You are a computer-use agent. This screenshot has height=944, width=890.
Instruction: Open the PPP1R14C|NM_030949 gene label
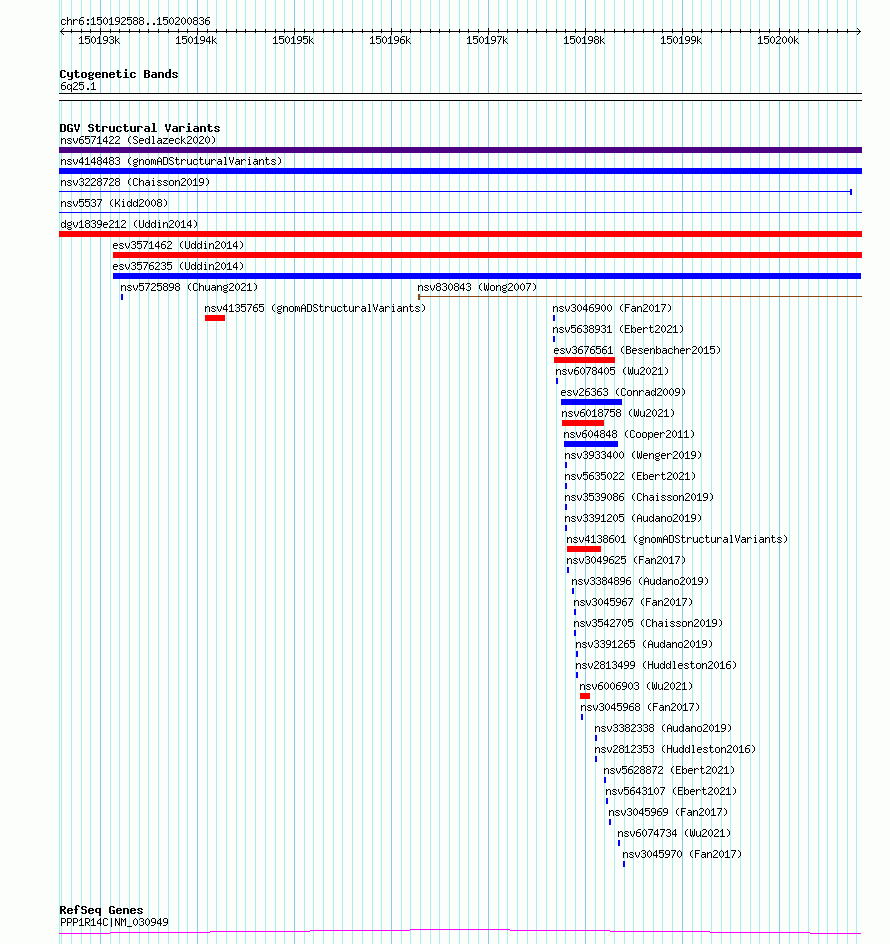pos(114,922)
